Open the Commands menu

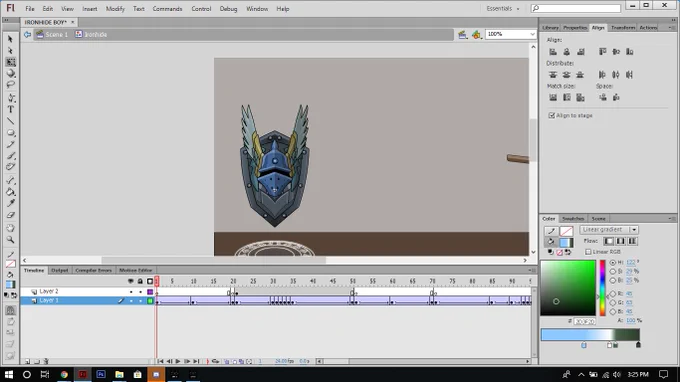pos(167,9)
